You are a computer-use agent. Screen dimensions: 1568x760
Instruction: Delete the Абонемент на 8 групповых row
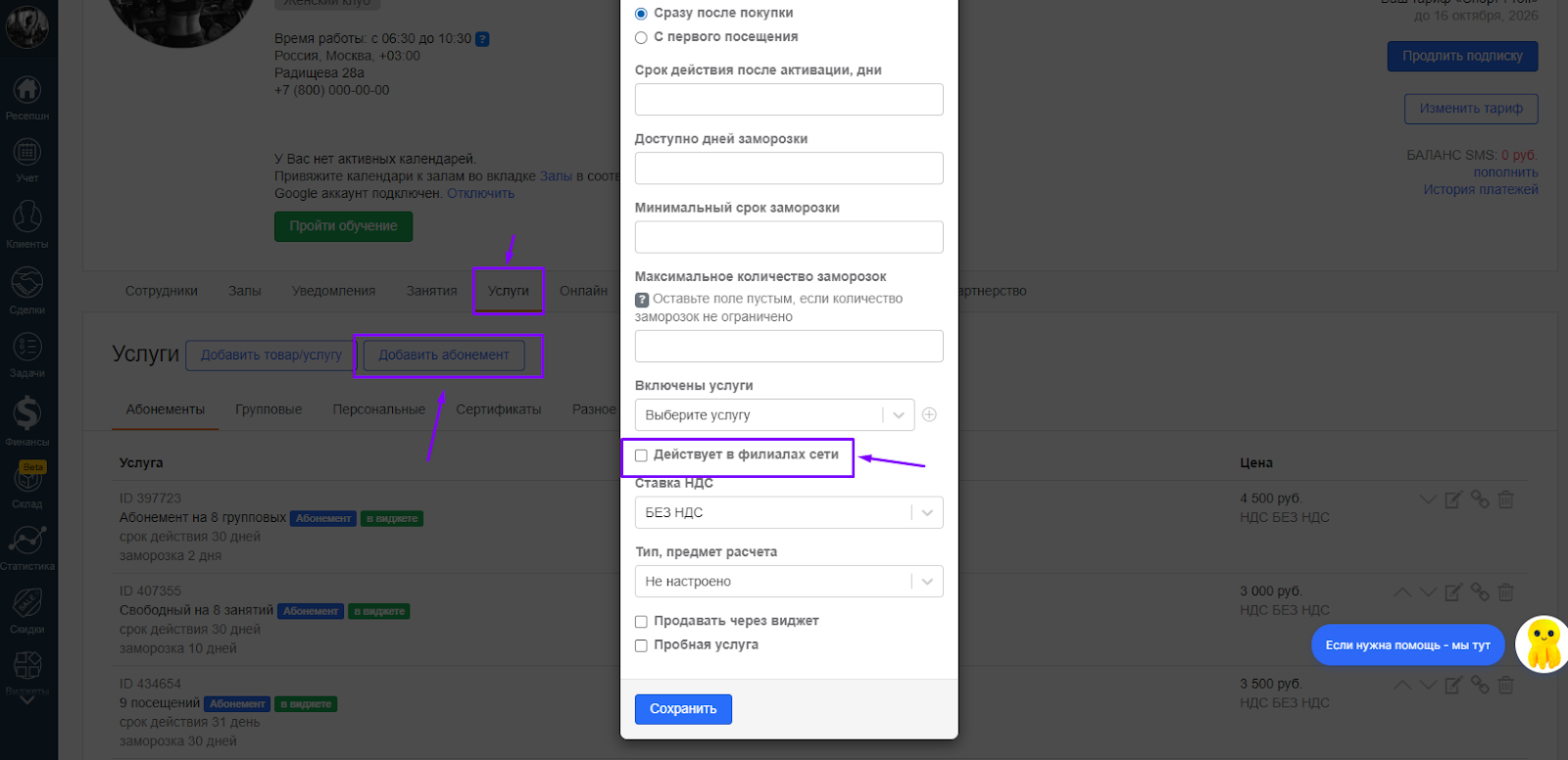[x=1506, y=499]
